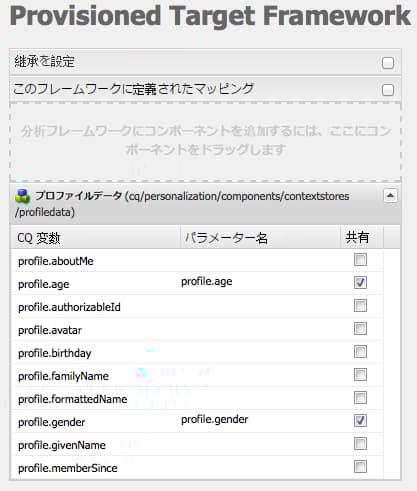This screenshot has height=491, width=417.
Task: Check the share box for profile.givenName
Action: point(360,444)
